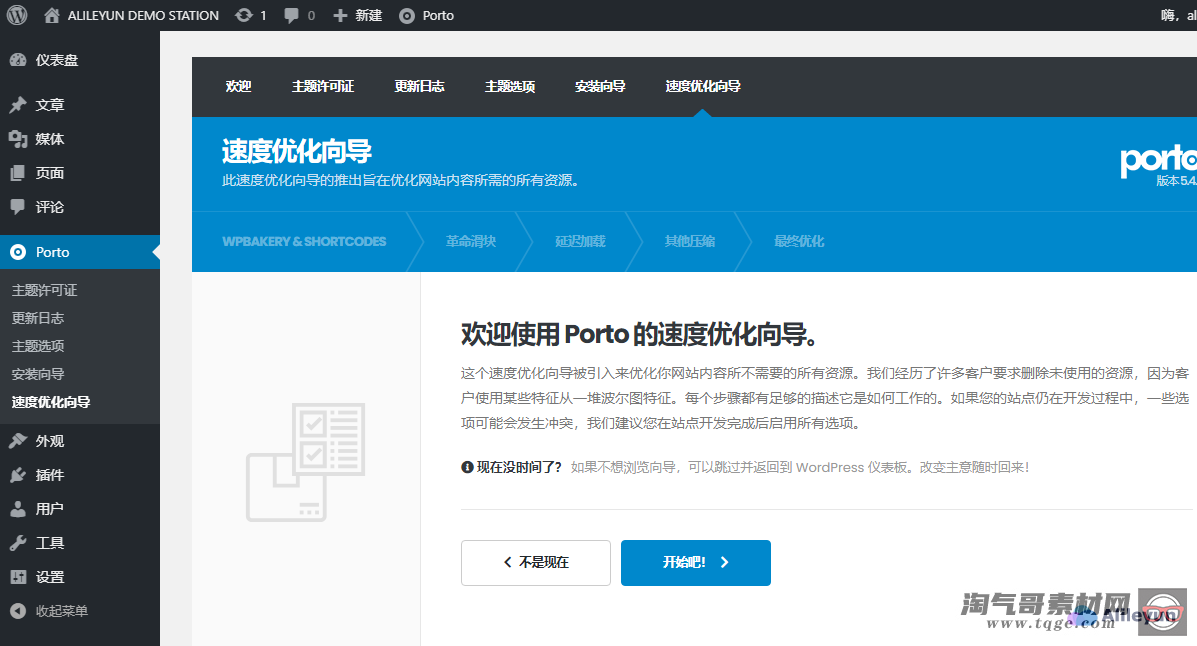Click the checklist illustration graphic
Screen dimensions: 1197x646
[x=305, y=462]
